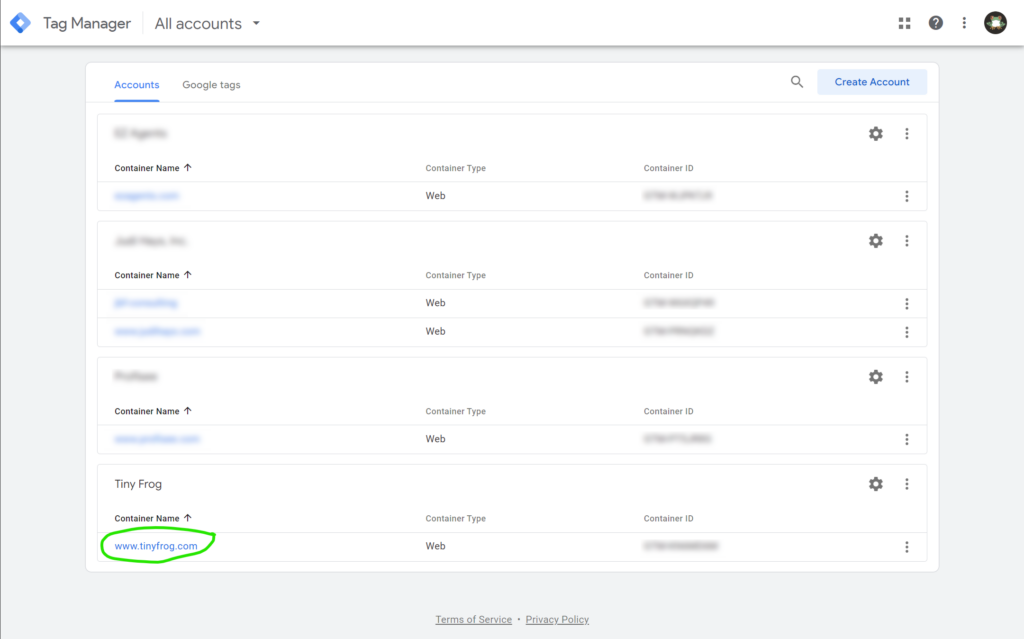Open the Help question mark icon
The image size is (1024, 639).
(936, 23)
